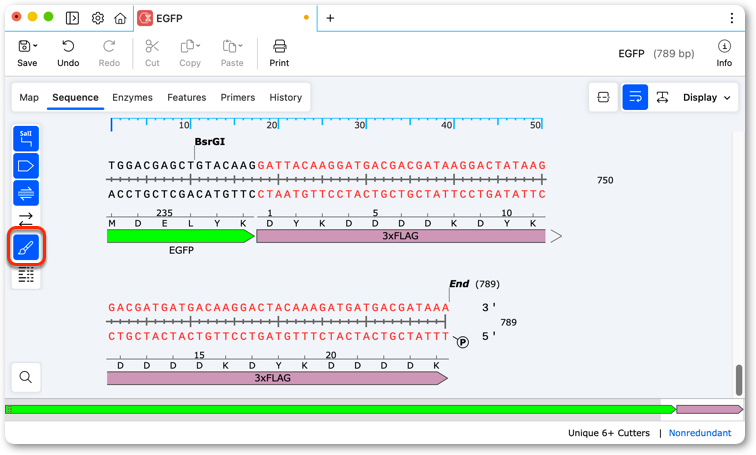Switch to the Primers tab
This screenshot has height=455, width=756.
238,97
